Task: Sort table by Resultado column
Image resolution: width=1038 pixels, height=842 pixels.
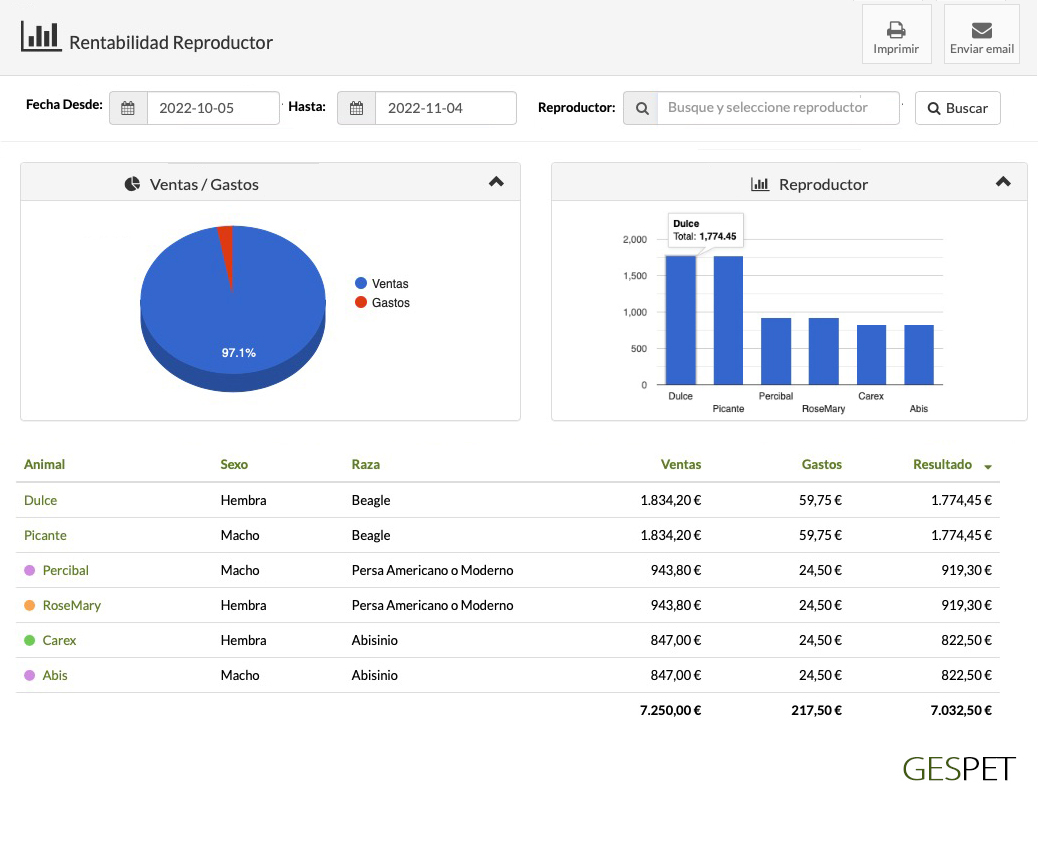Action: click(x=942, y=465)
